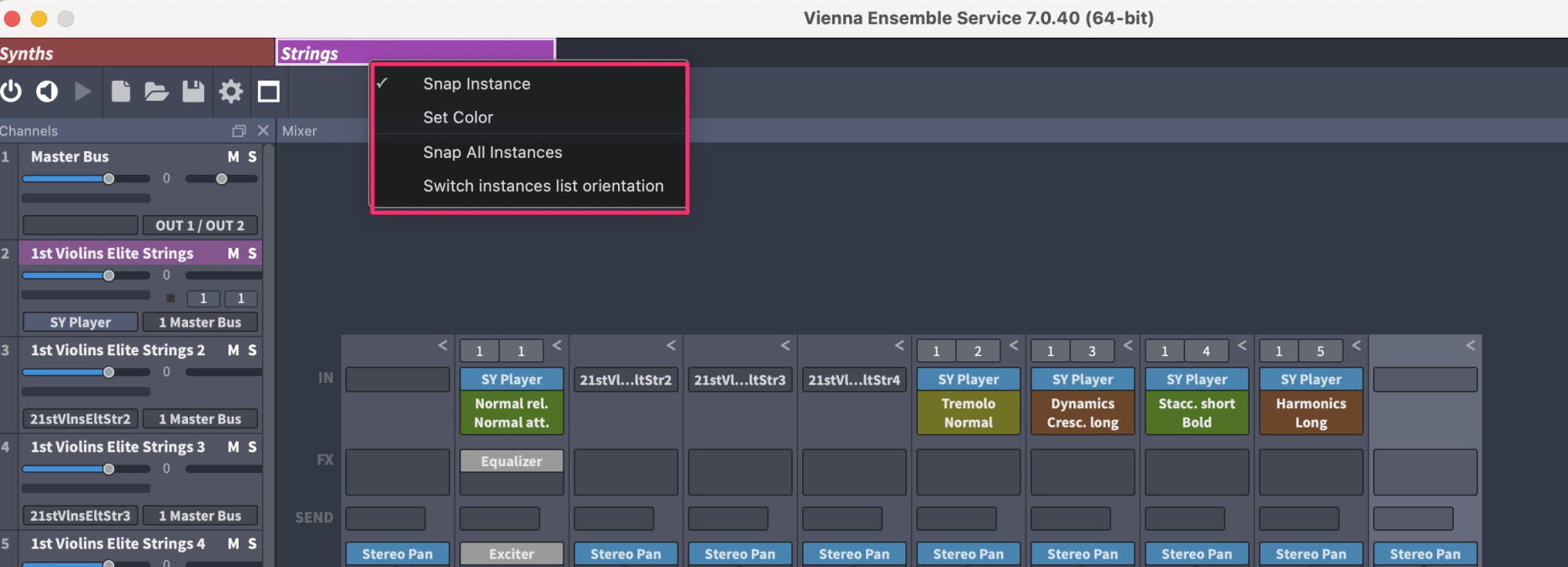Collapse the mixer strip with Normal rel. Normal att.
The width and height of the screenshot is (1568, 567).
coord(557,345)
